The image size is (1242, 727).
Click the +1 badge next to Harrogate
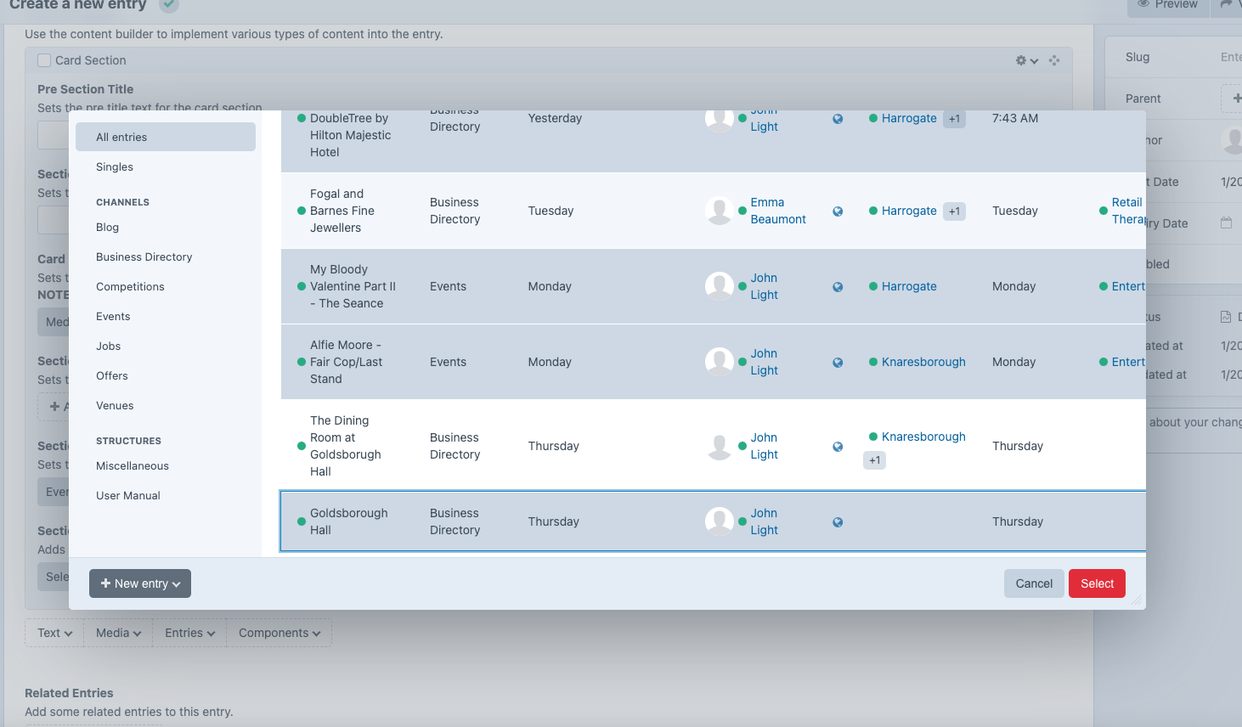[952, 118]
